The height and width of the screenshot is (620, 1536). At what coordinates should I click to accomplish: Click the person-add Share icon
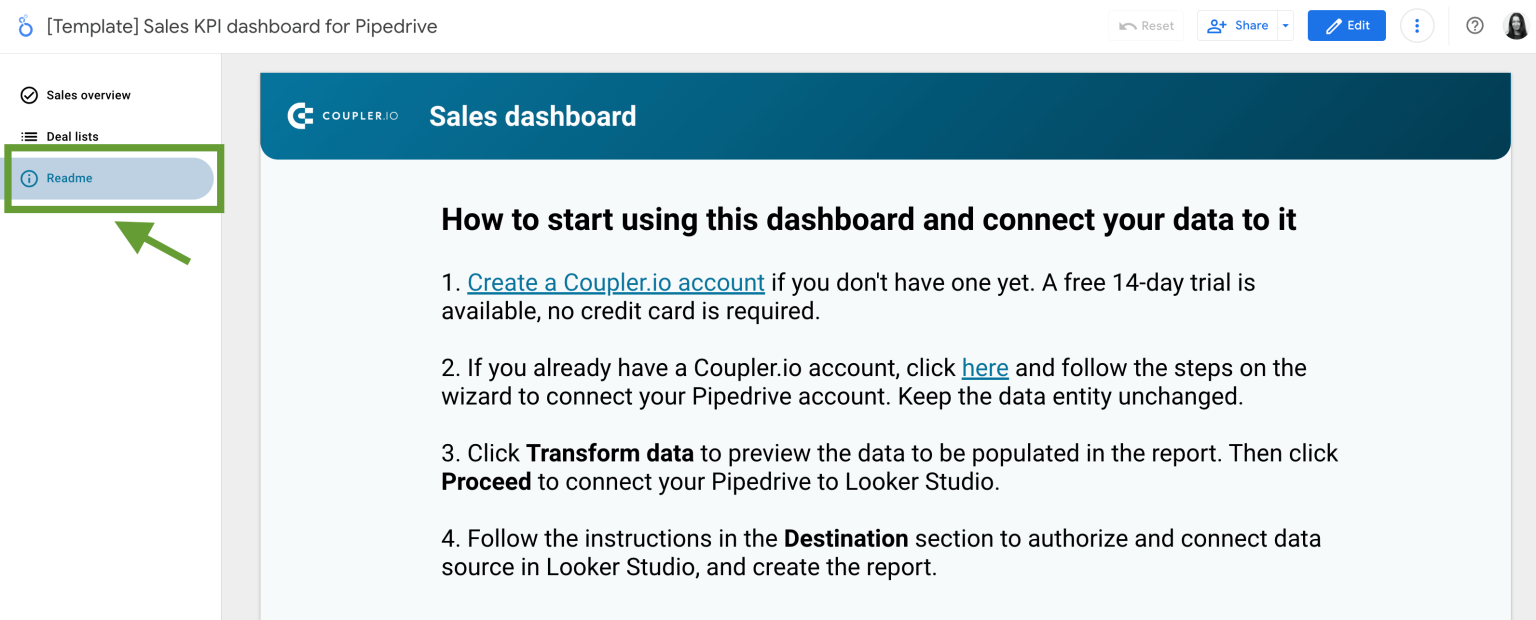[x=1218, y=25]
